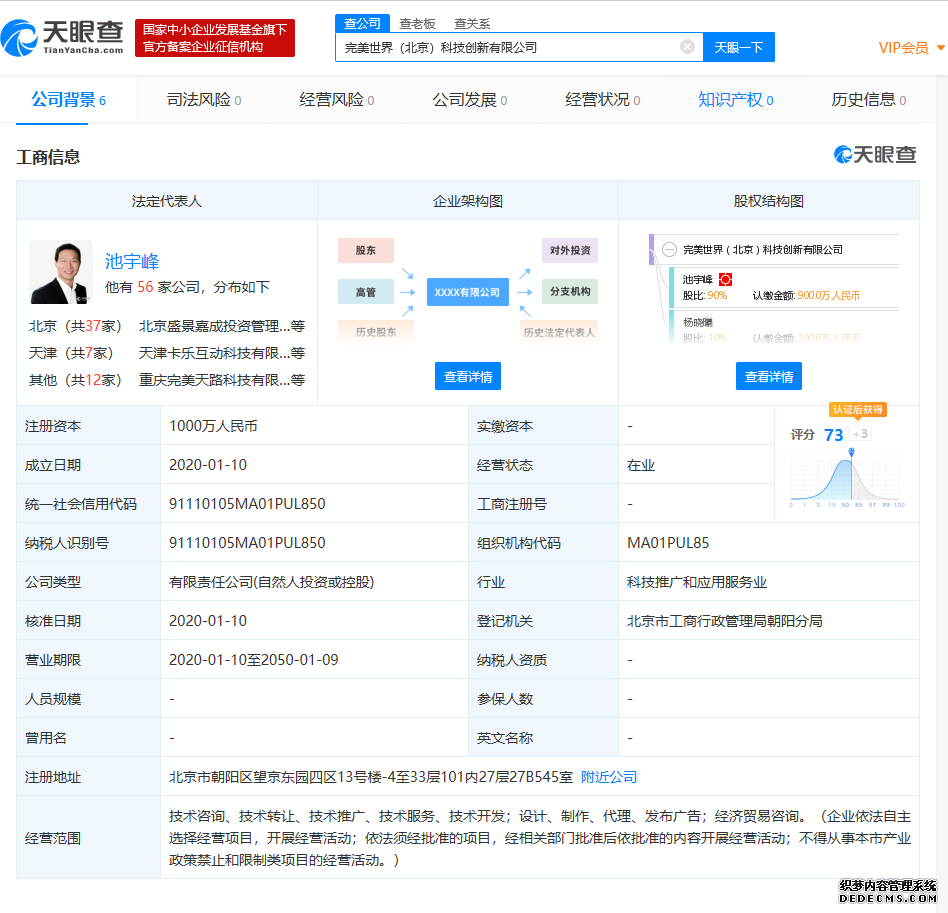Click the 天津卡乐互动科技 company entry
948x913 pixels.
tap(222, 353)
